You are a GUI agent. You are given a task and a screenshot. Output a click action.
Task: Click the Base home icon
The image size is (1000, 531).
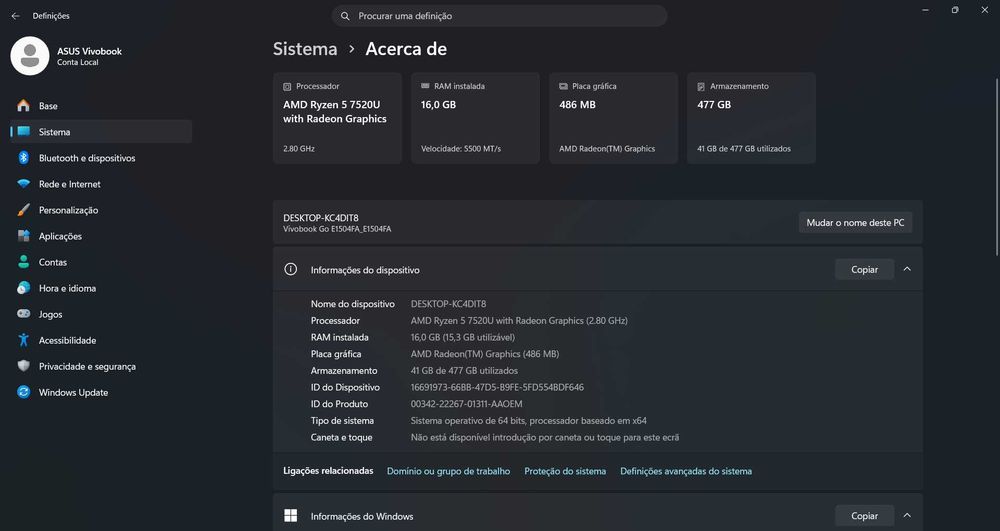(x=24, y=106)
